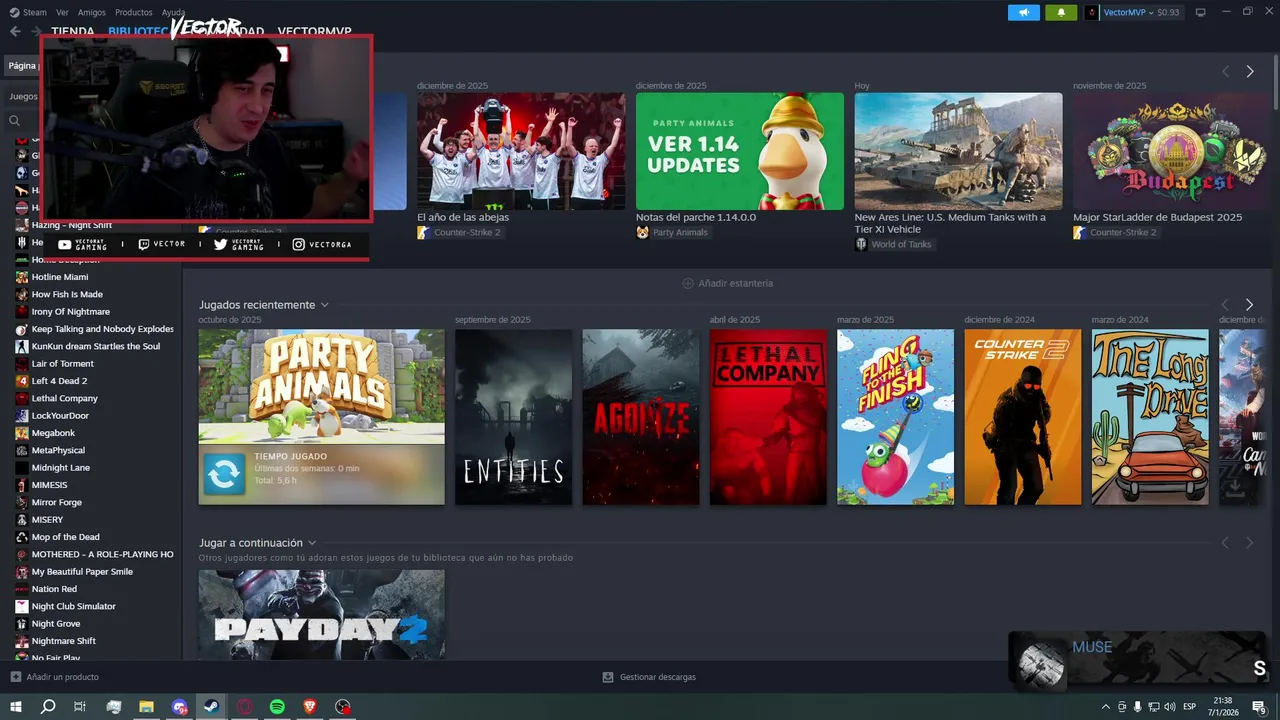This screenshot has height=720, width=1280.
Task: Open the Productos menu
Action: click(x=134, y=12)
